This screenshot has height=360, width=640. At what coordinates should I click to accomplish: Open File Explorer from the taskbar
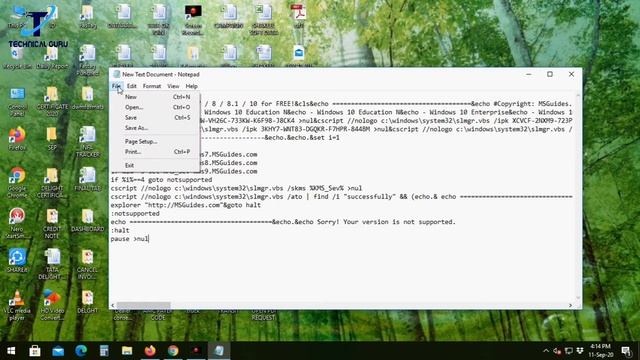pyautogui.click(x=127, y=351)
